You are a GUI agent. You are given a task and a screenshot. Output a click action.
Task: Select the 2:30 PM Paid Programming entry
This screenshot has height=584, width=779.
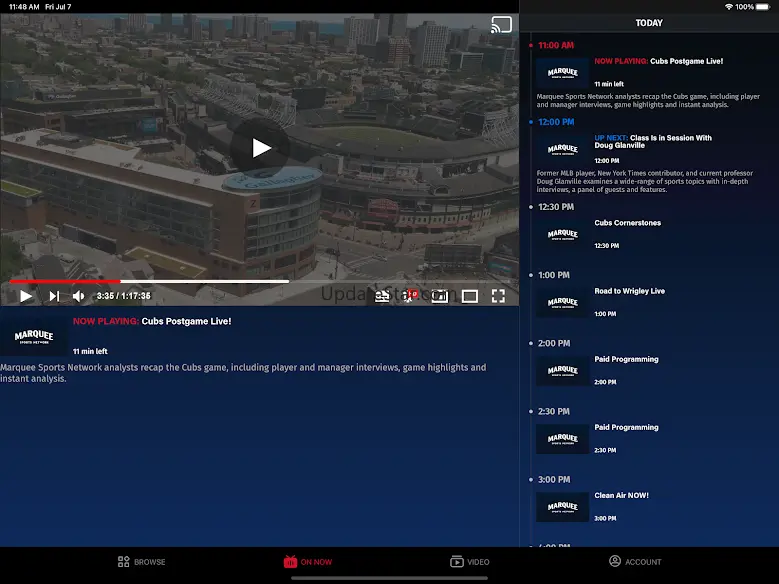[x=651, y=438]
